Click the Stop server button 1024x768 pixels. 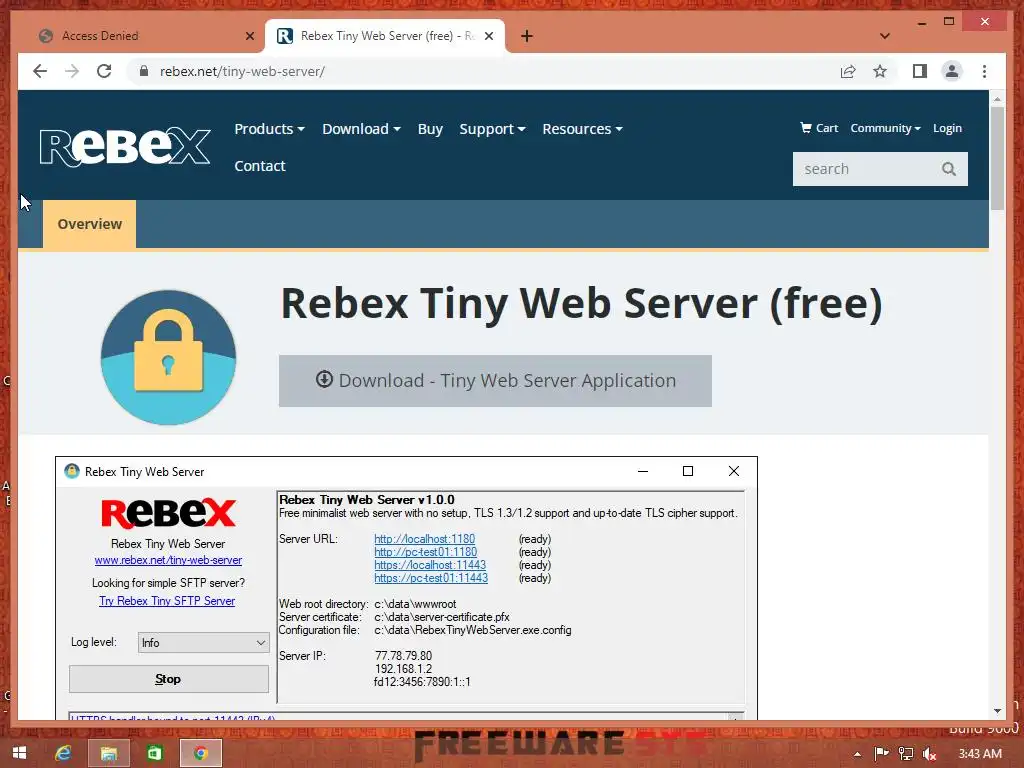[x=168, y=679]
